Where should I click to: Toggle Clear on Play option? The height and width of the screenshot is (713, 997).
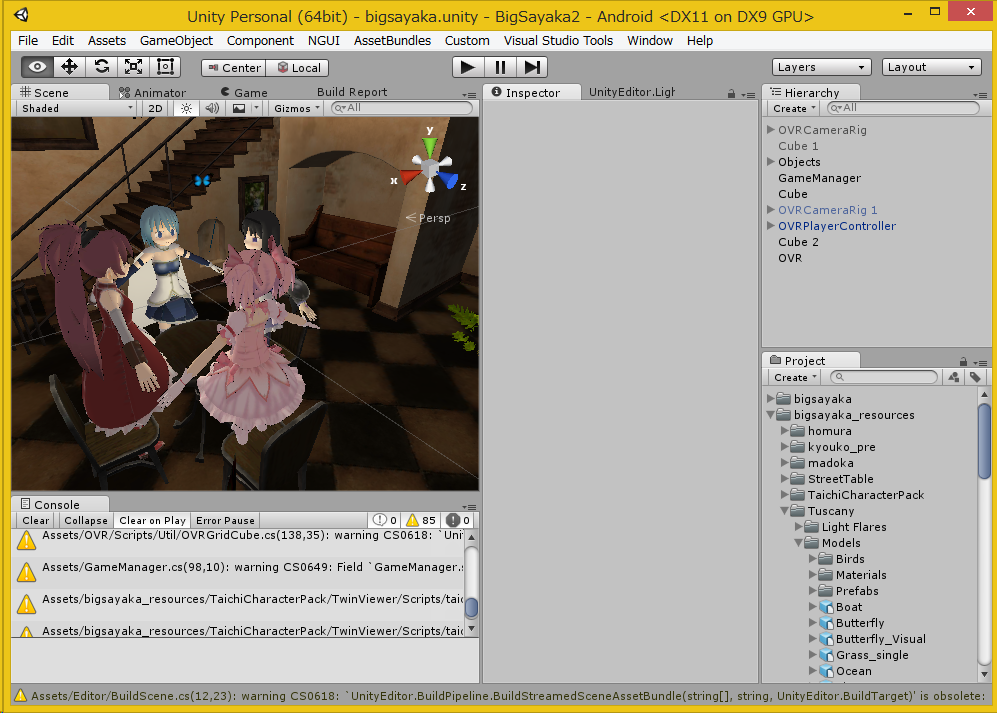point(153,520)
